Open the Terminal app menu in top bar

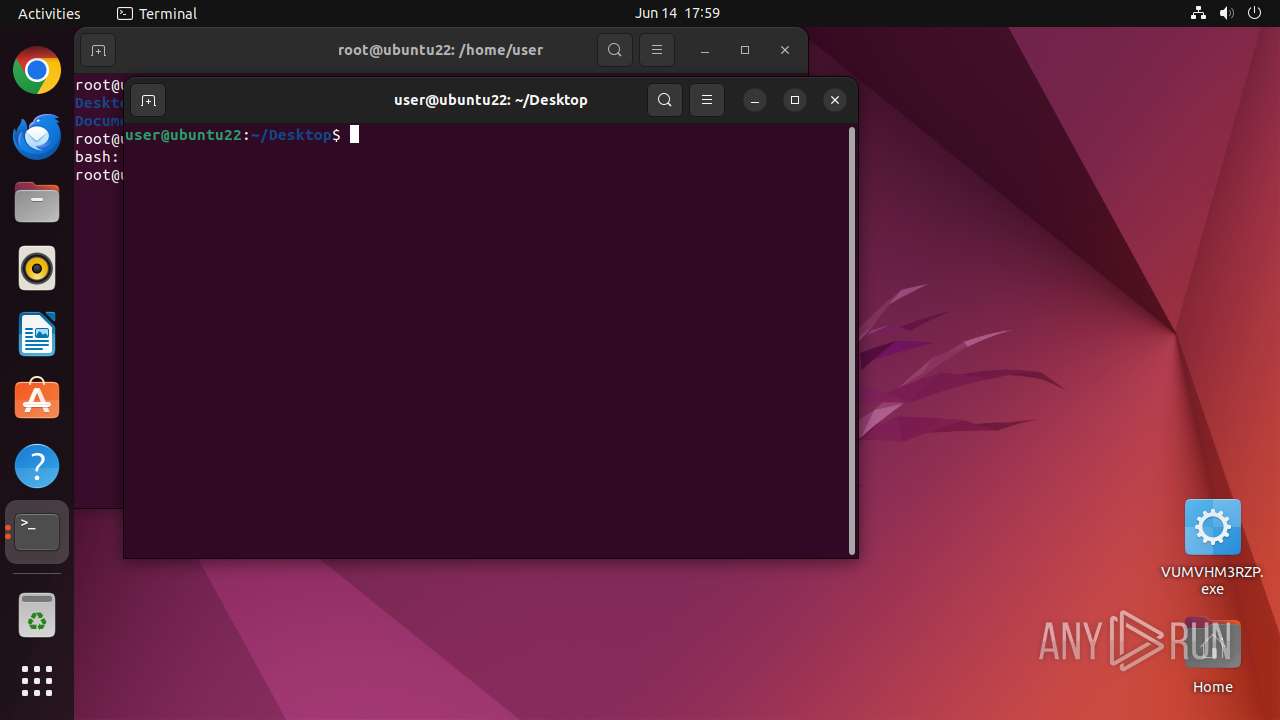(x=157, y=13)
